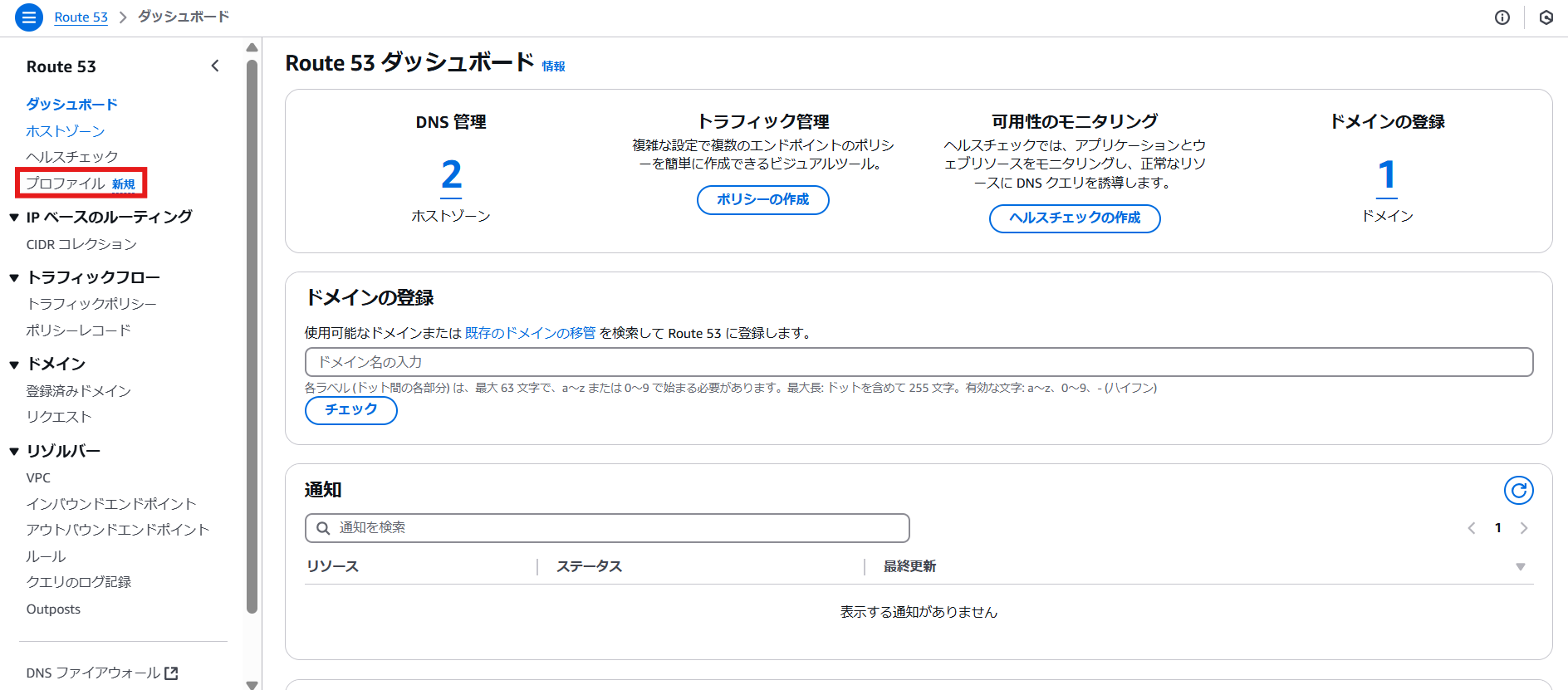Open Outposts in the sidebar
The height and width of the screenshot is (690, 1568).
click(53, 609)
